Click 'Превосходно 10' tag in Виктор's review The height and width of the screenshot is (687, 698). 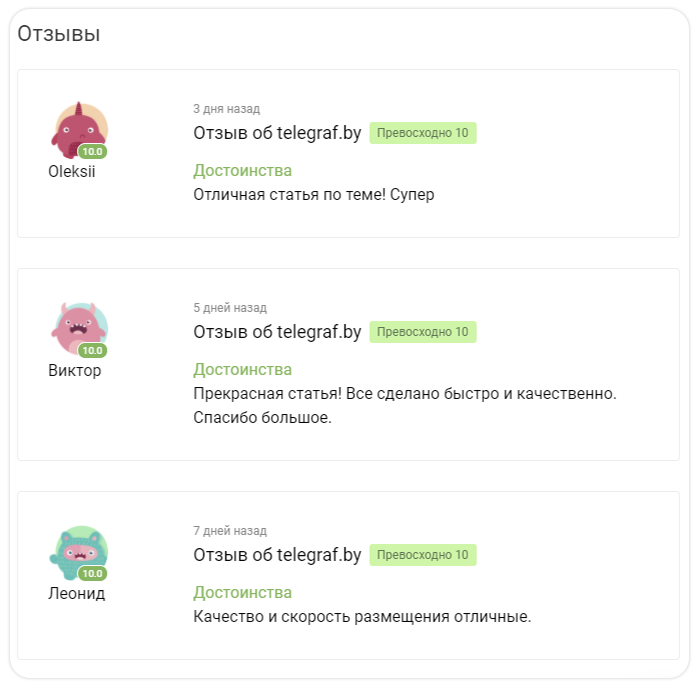[423, 332]
